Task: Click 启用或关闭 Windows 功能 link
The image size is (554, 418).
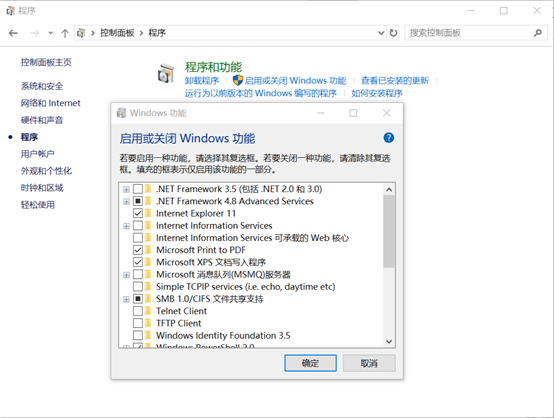Action: tap(295, 81)
